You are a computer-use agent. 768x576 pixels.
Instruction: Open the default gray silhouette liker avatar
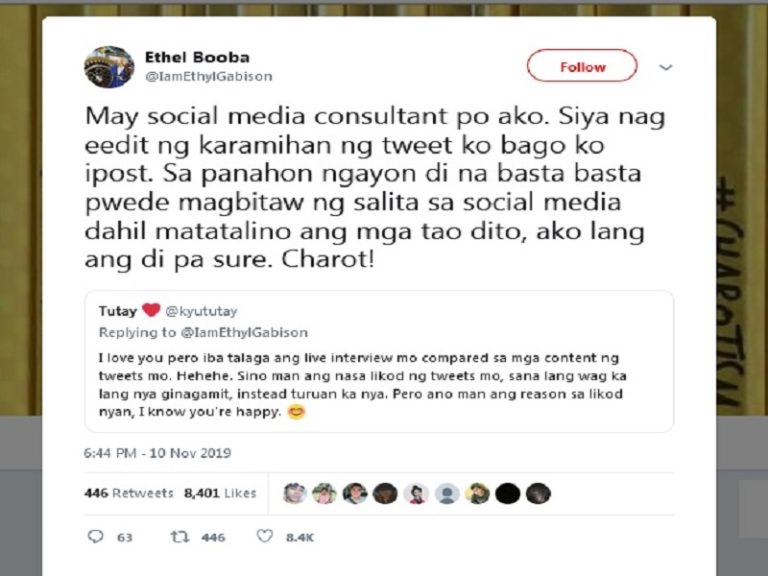[x=447, y=493]
